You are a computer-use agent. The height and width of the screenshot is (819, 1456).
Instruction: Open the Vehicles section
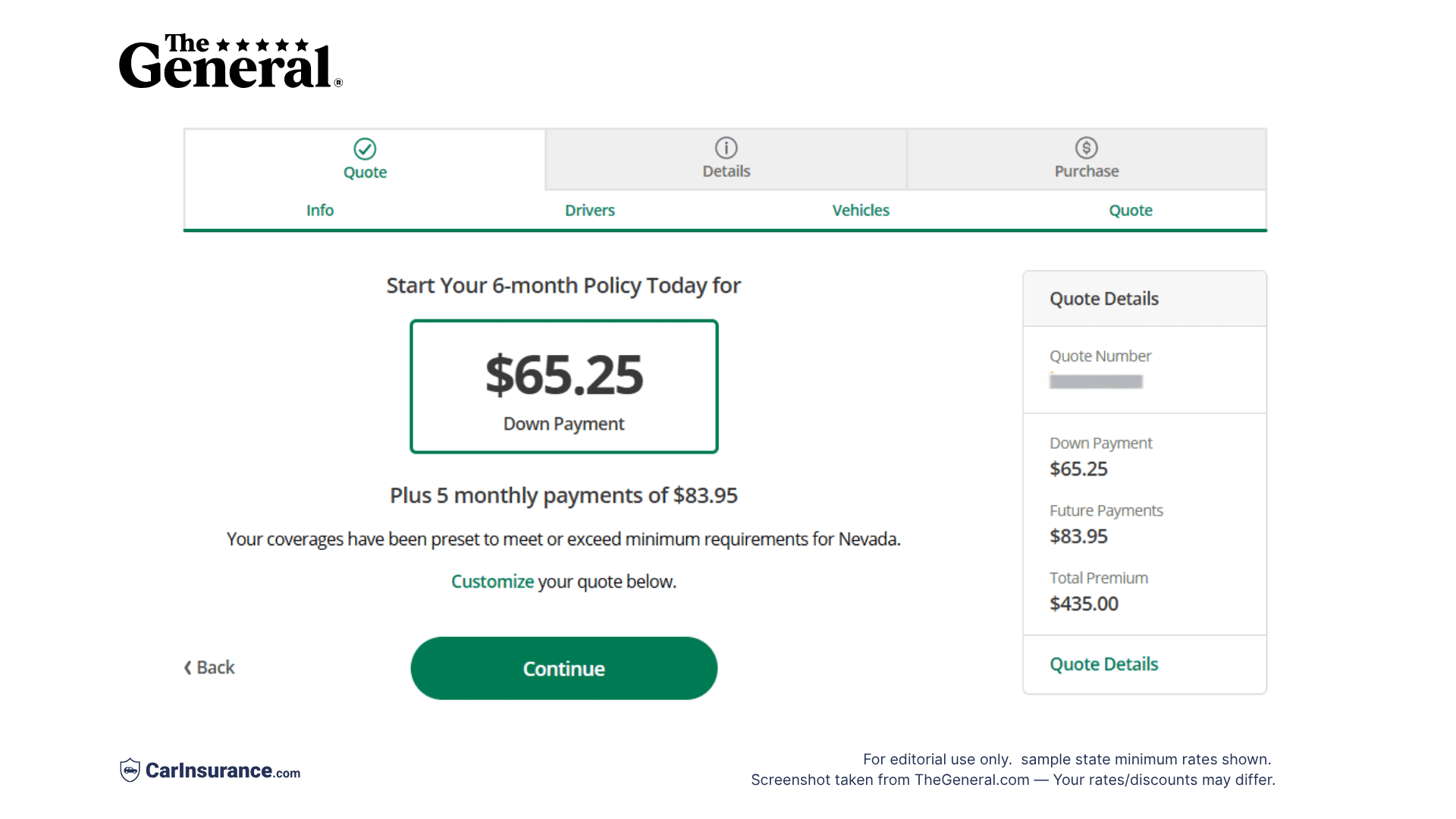[x=861, y=210]
